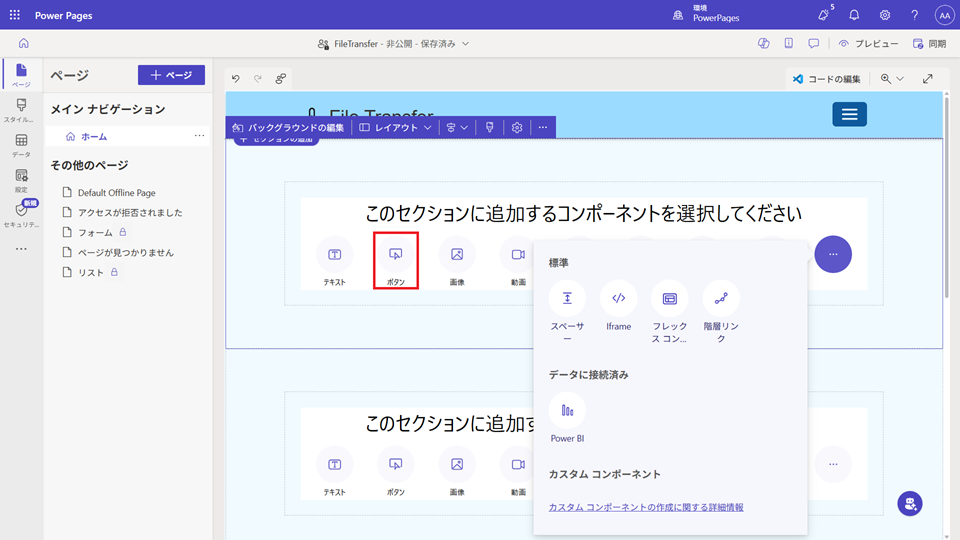Toggle the hamburger menu in page header
Image resolution: width=960 pixels, height=540 pixels.
pyautogui.click(x=849, y=114)
